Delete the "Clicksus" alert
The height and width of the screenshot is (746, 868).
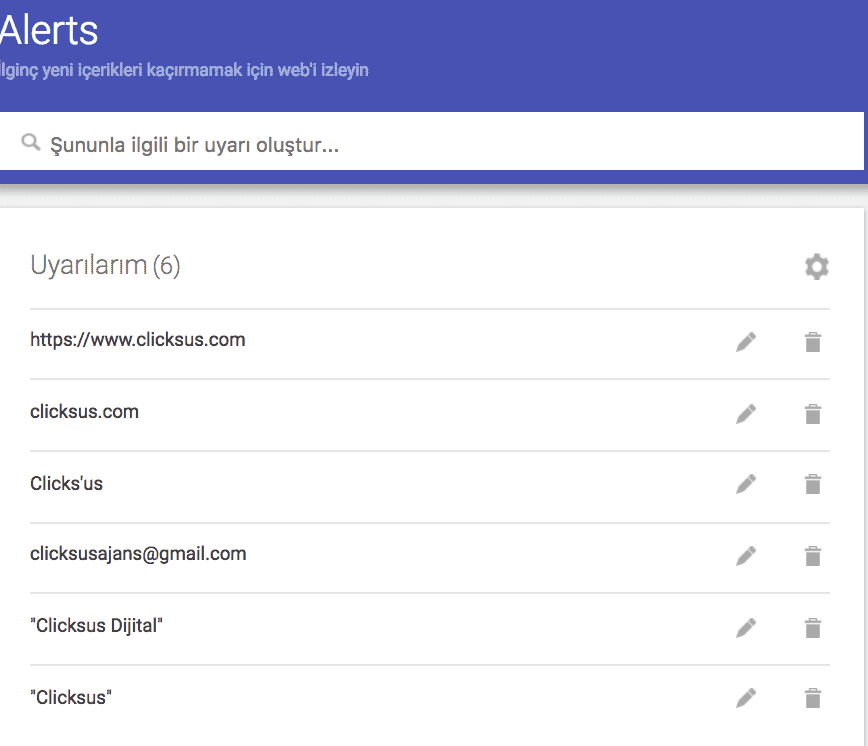point(812,697)
